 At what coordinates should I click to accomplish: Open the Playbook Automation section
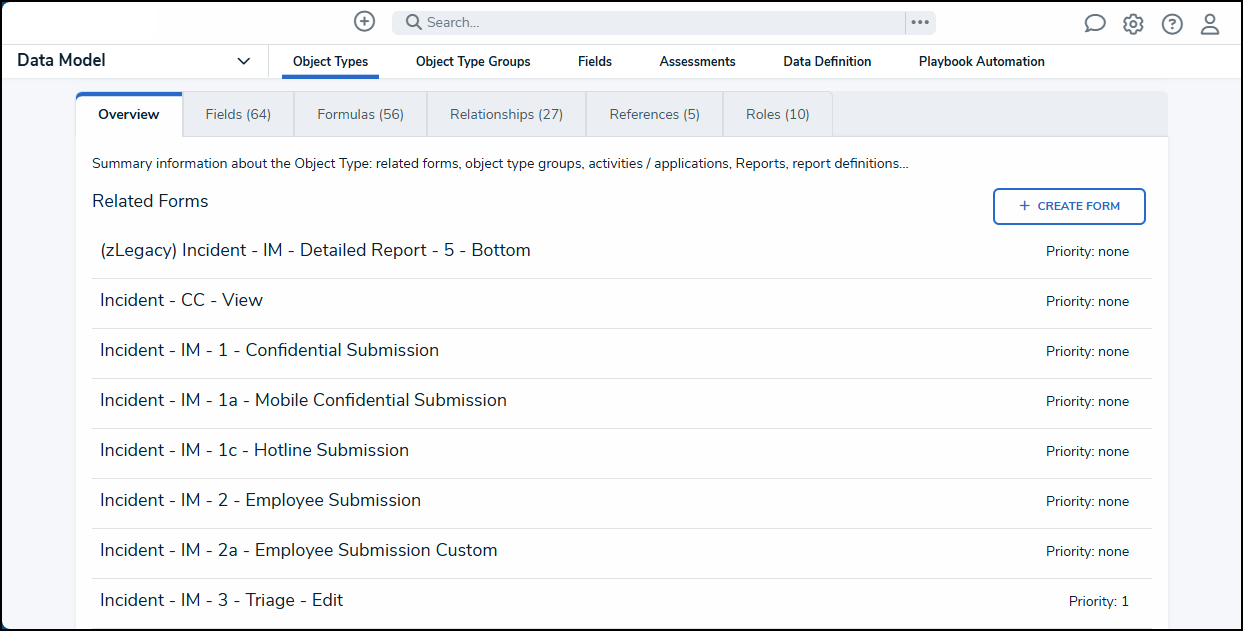pyautogui.click(x=981, y=61)
